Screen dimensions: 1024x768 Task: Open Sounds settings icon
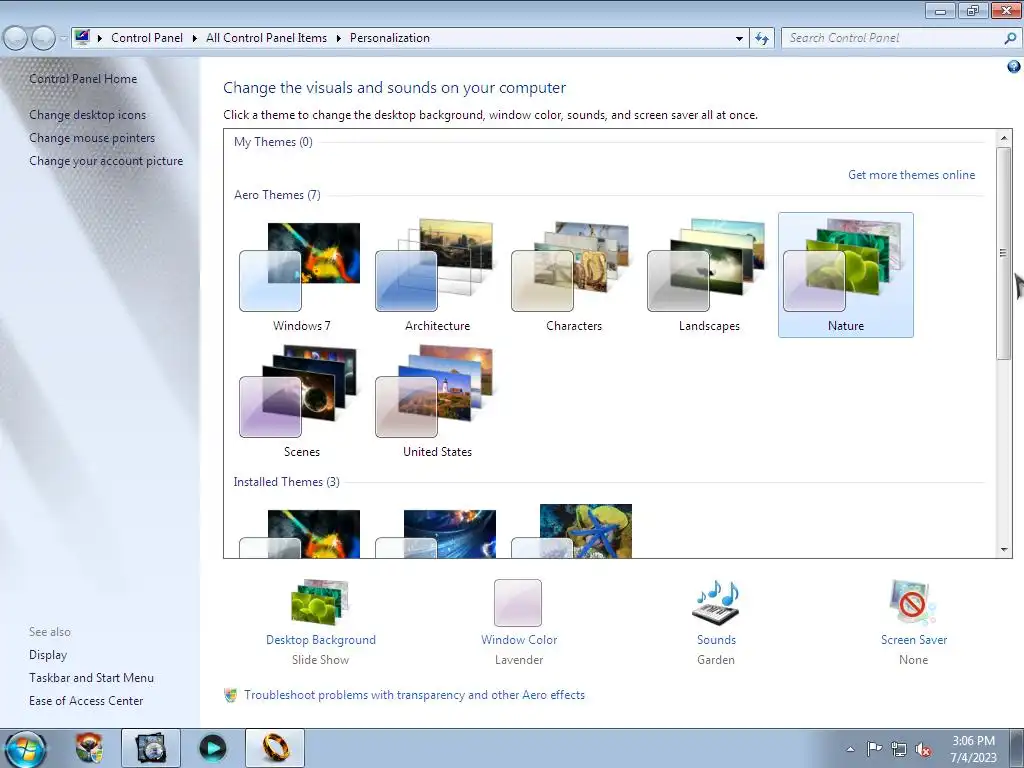click(x=716, y=602)
